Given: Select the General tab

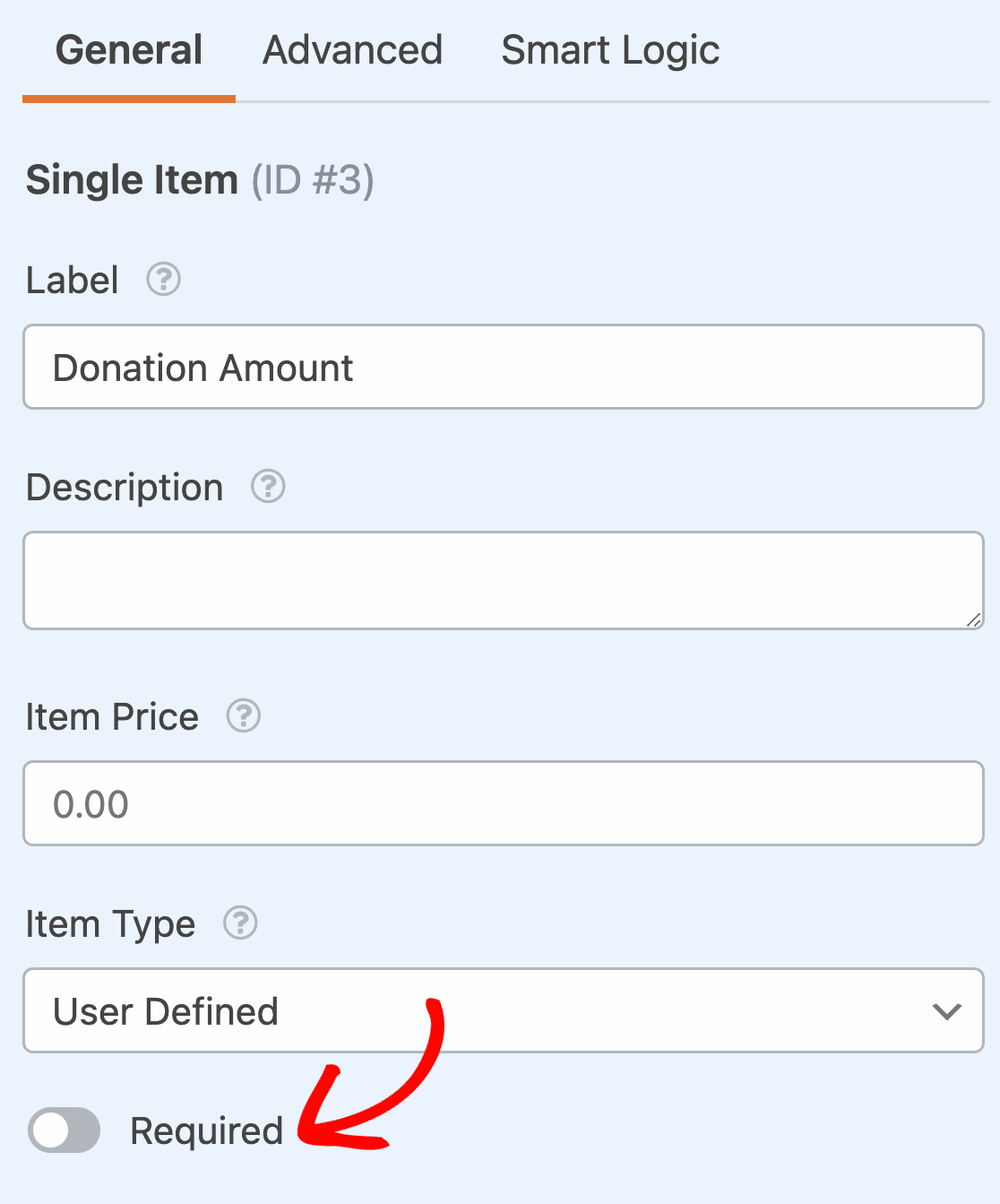Looking at the screenshot, I should 129,50.
